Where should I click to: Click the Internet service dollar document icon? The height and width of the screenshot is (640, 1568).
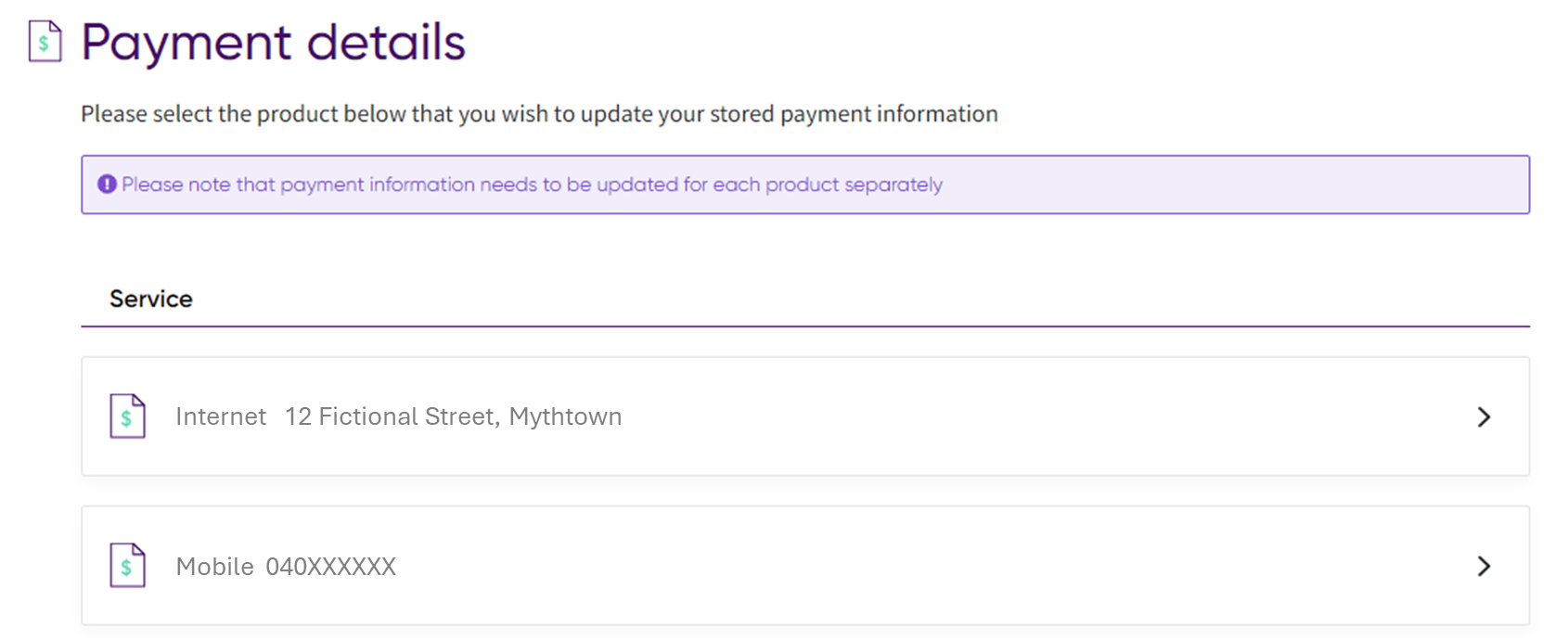(x=127, y=416)
